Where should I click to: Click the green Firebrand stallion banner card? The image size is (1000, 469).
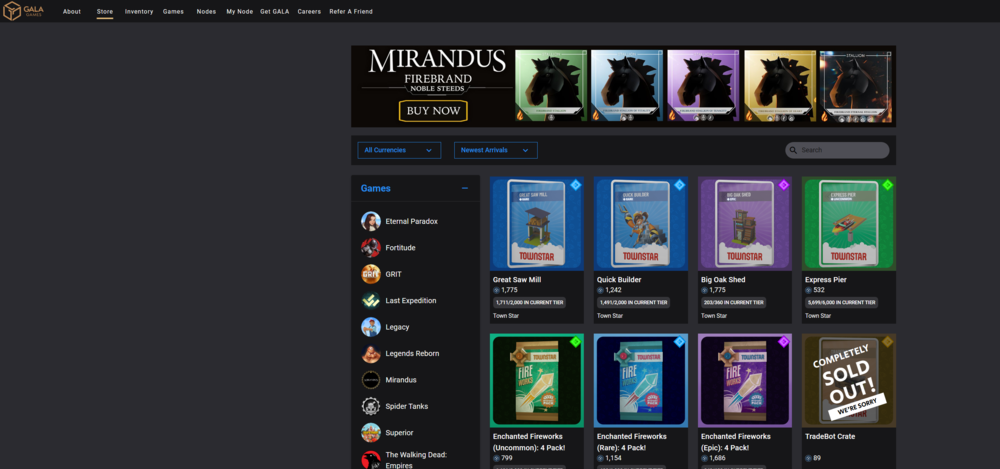coord(551,86)
